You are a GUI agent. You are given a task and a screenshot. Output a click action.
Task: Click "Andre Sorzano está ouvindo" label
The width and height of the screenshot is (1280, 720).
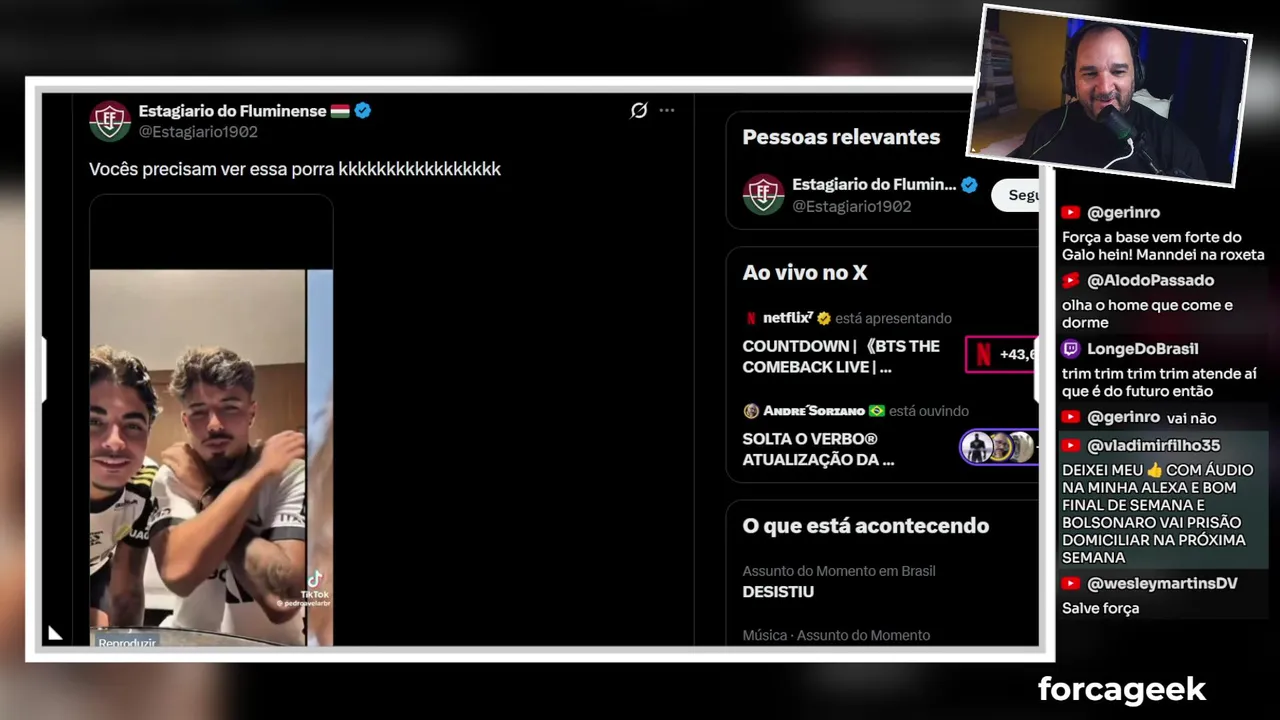(x=866, y=411)
